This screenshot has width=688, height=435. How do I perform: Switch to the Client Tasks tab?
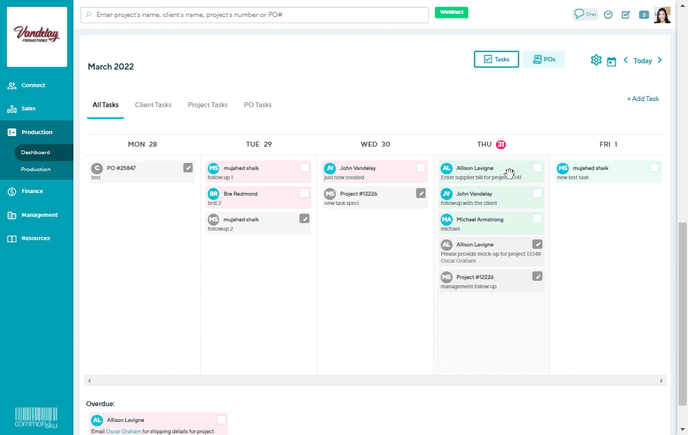153,104
